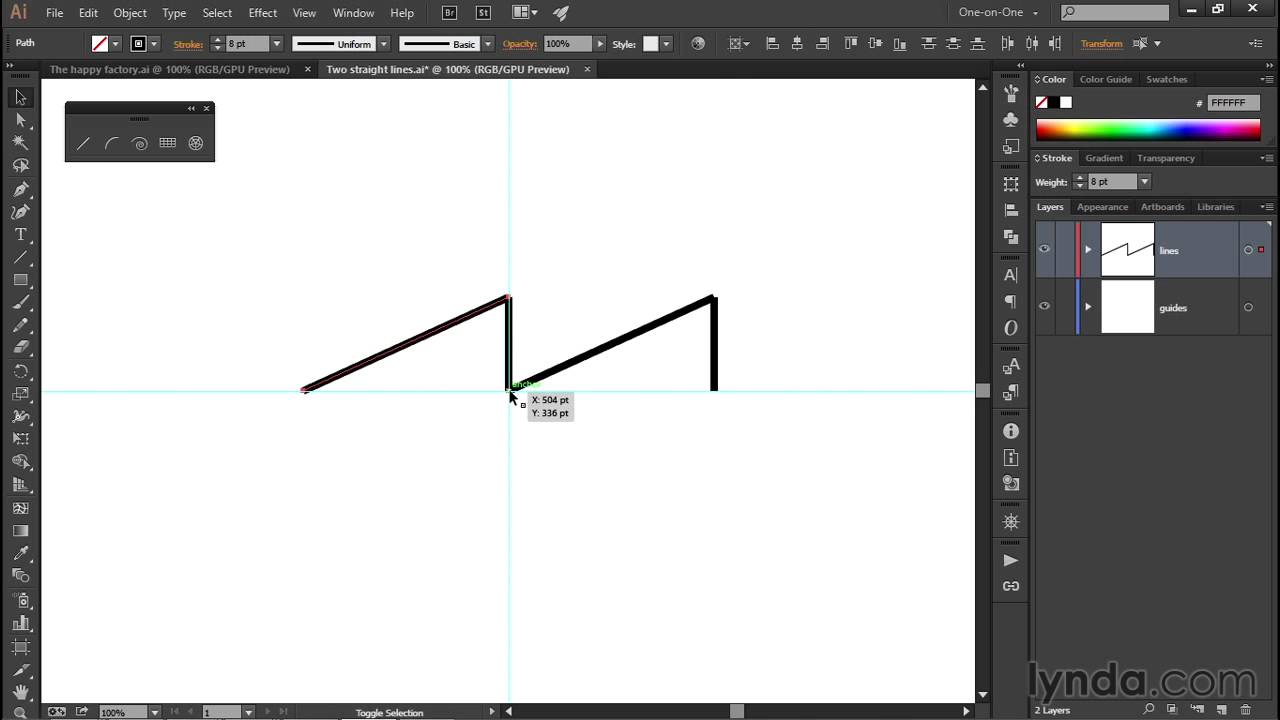Open the Window menu
The image size is (1280, 720).
[353, 13]
